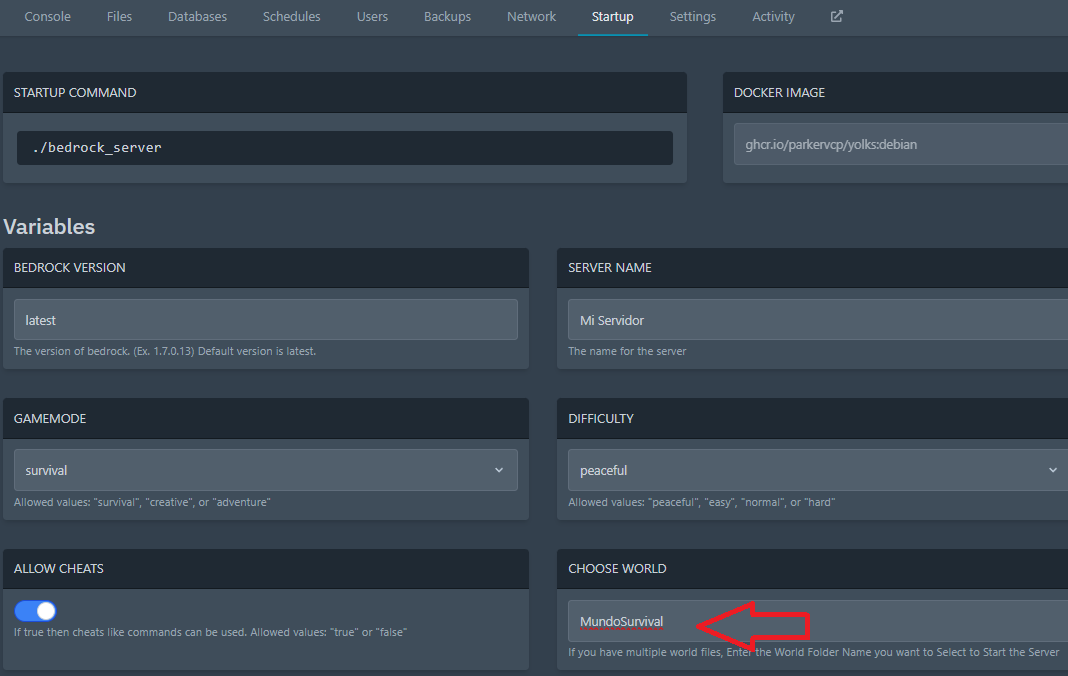The width and height of the screenshot is (1068, 676).
Task: Select the Users tab
Action: click(372, 17)
